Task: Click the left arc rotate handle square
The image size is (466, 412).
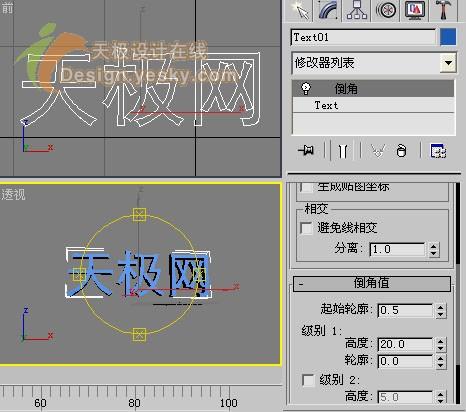Action: pyautogui.click(x=79, y=275)
